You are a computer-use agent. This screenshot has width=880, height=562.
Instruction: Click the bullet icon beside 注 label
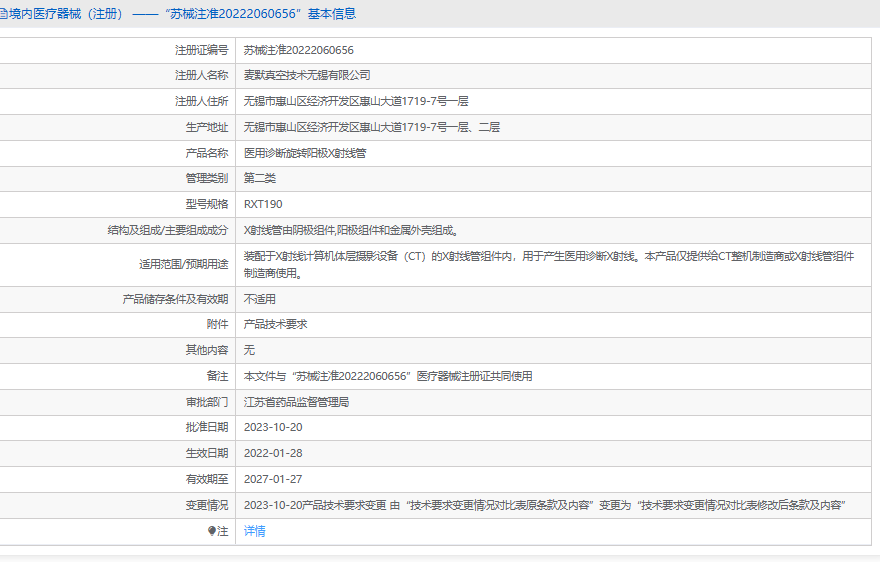(212, 531)
